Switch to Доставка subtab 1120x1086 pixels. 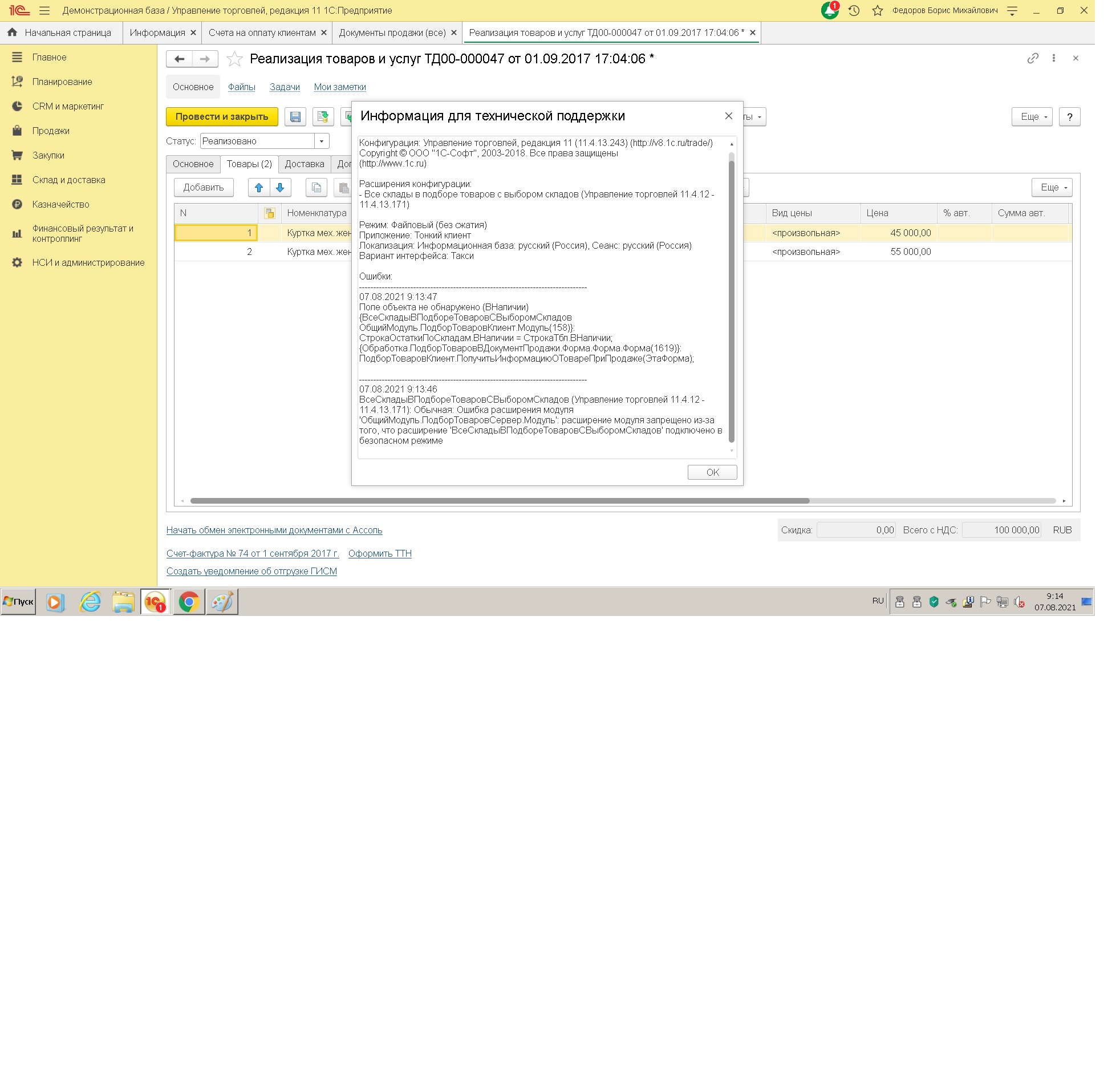(305, 164)
